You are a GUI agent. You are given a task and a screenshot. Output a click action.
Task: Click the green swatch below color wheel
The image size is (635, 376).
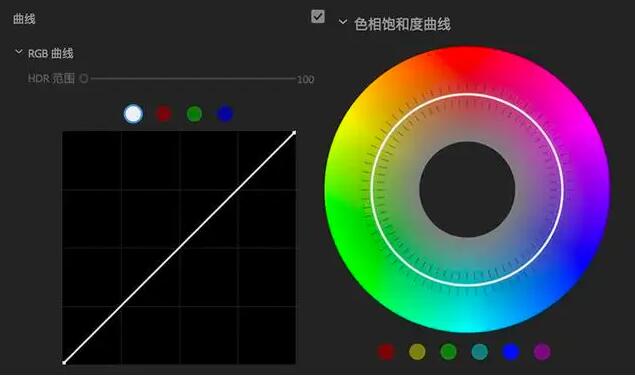(x=449, y=352)
